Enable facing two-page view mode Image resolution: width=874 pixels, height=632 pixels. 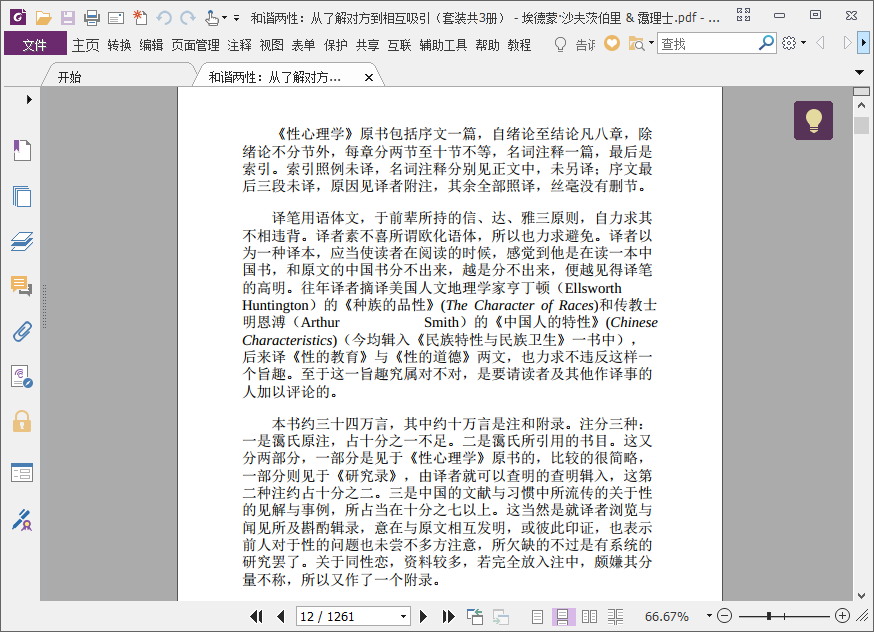[589, 616]
